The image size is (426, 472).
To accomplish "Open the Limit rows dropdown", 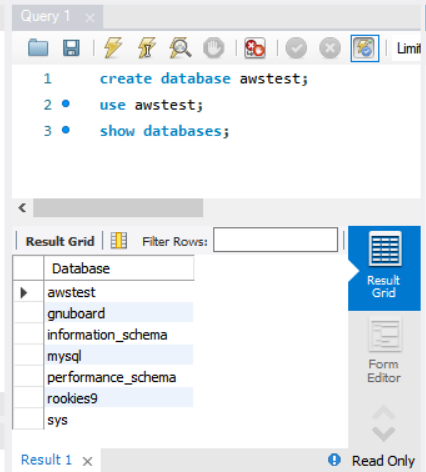I will (x=407, y=49).
